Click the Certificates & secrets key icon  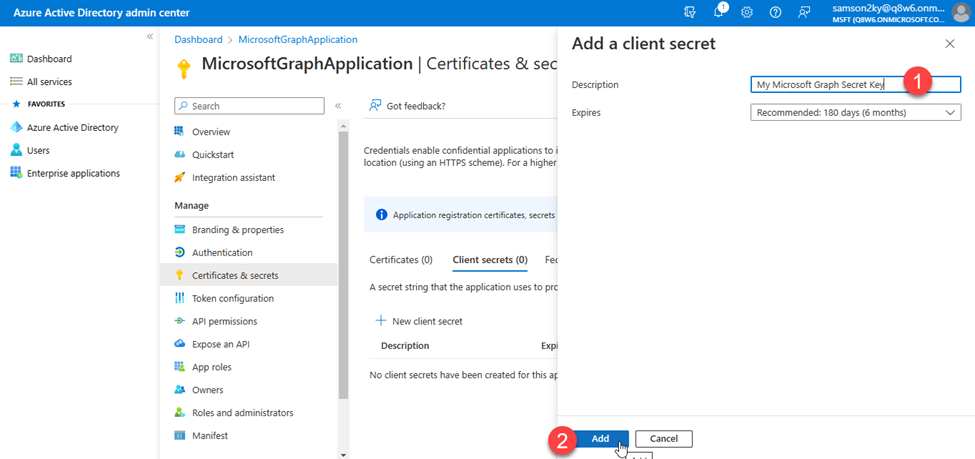(x=180, y=276)
